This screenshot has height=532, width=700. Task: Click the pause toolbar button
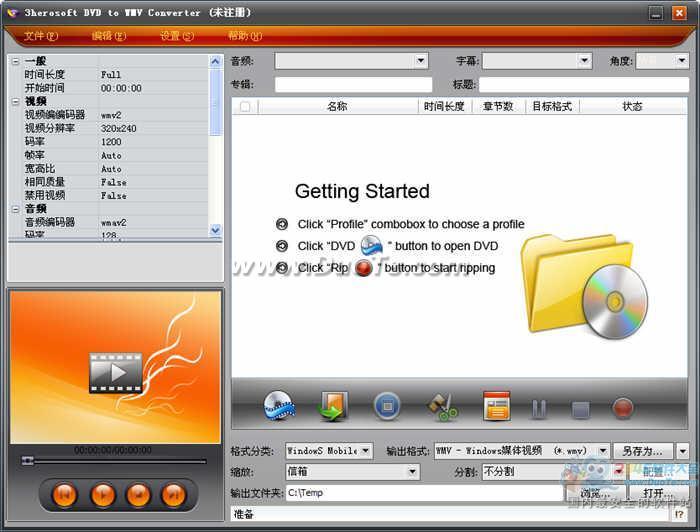pos(539,409)
